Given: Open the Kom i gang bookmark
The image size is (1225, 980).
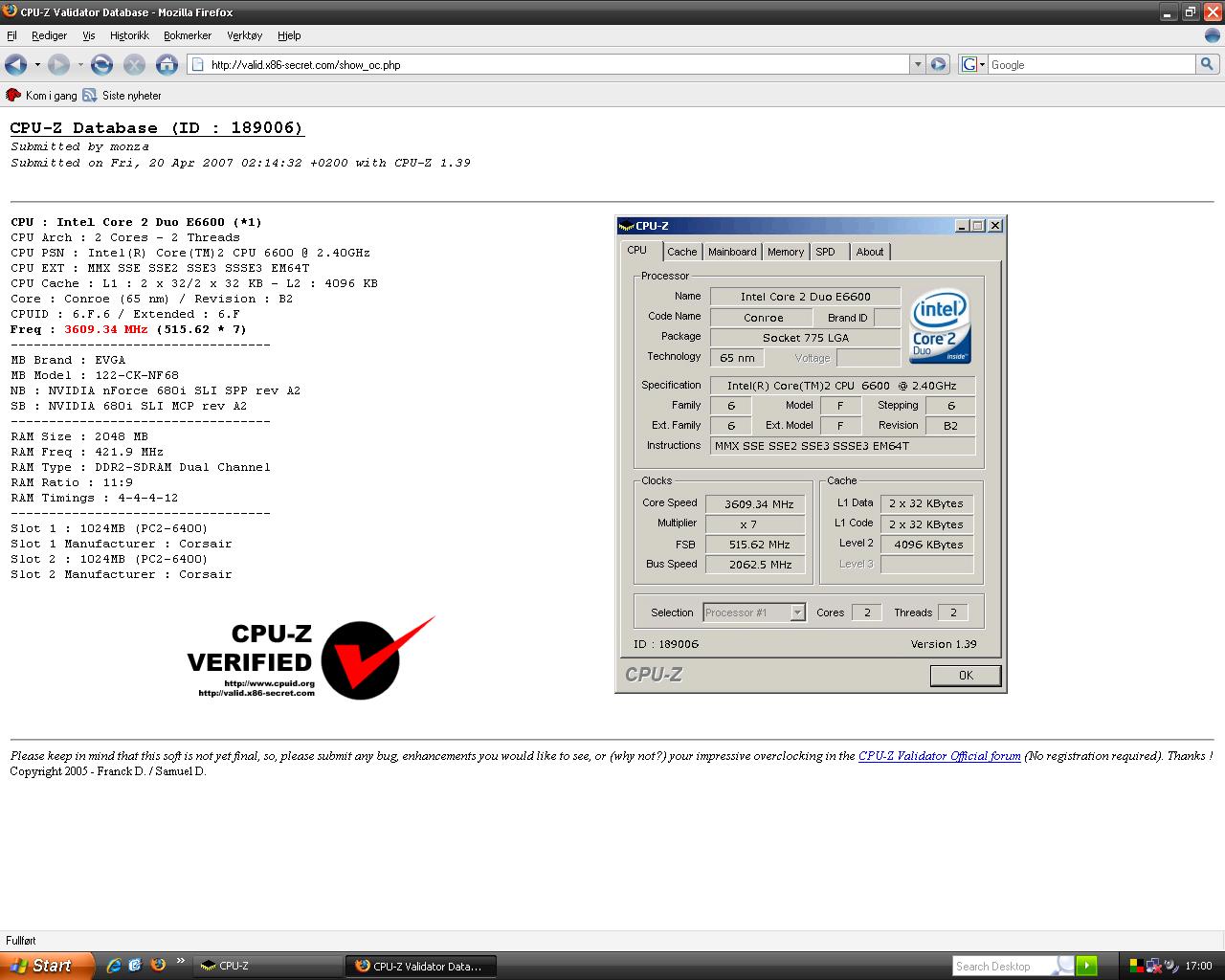Looking at the screenshot, I should click(41, 95).
